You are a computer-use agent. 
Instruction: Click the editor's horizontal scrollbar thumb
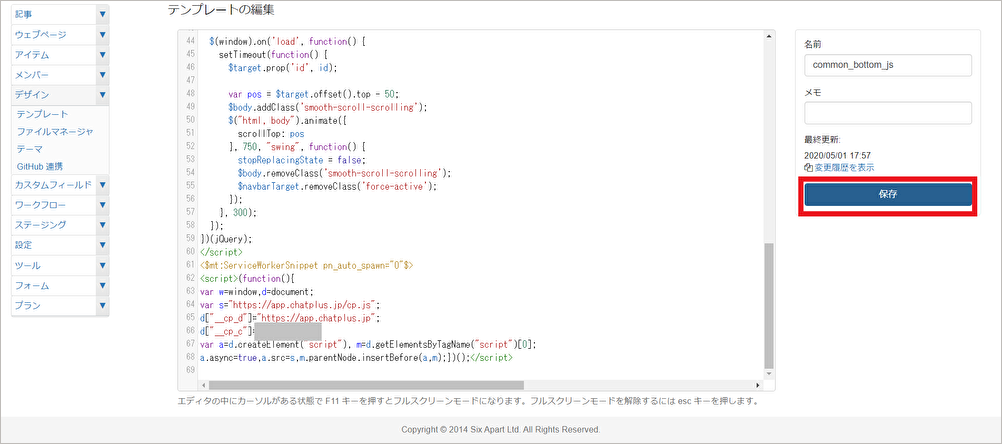tap(366, 385)
